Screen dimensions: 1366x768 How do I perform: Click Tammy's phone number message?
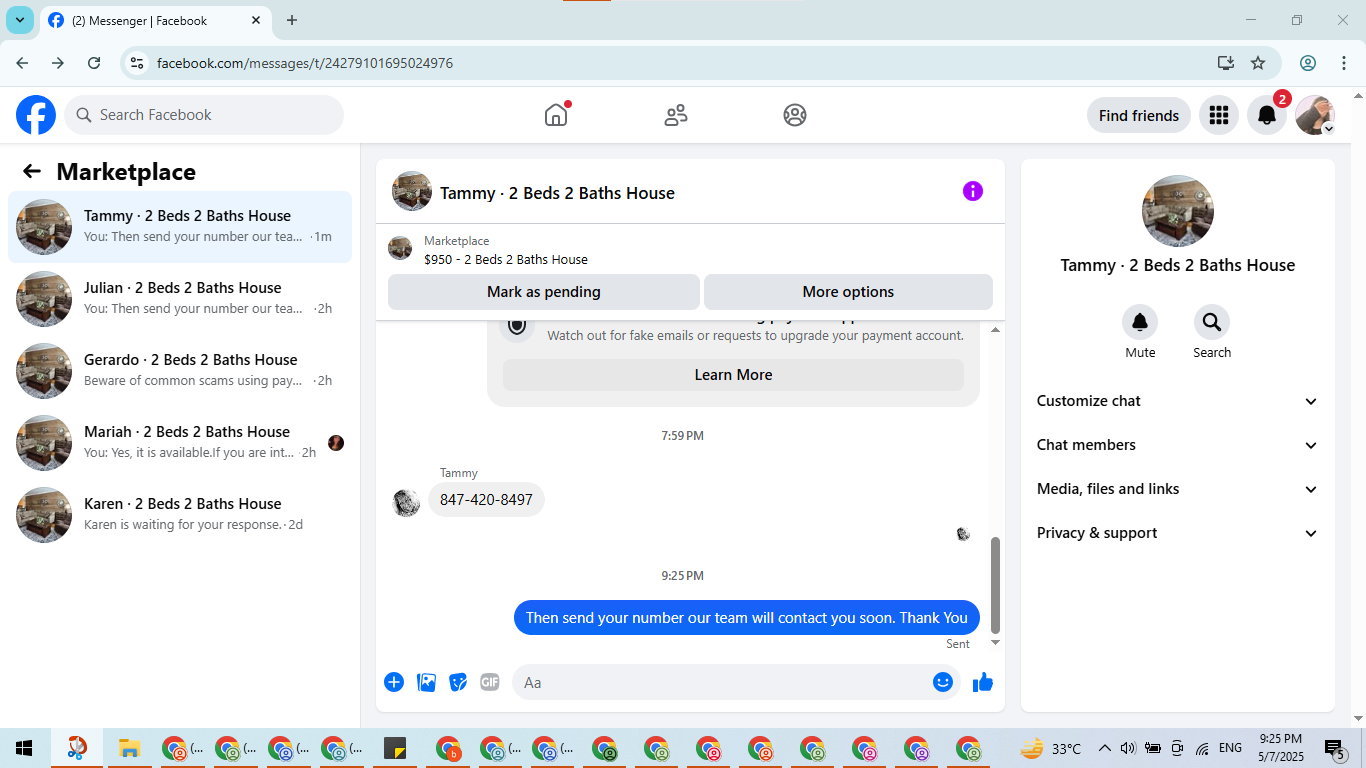pyautogui.click(x=486, y=499)
